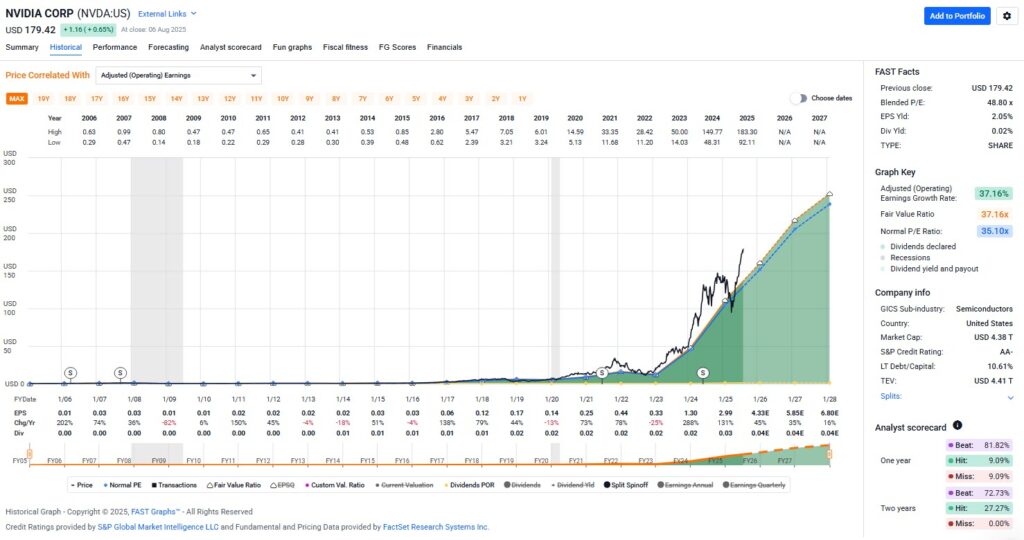
Task: Enable the EPSQ legend entry
Action: [282, 485]
